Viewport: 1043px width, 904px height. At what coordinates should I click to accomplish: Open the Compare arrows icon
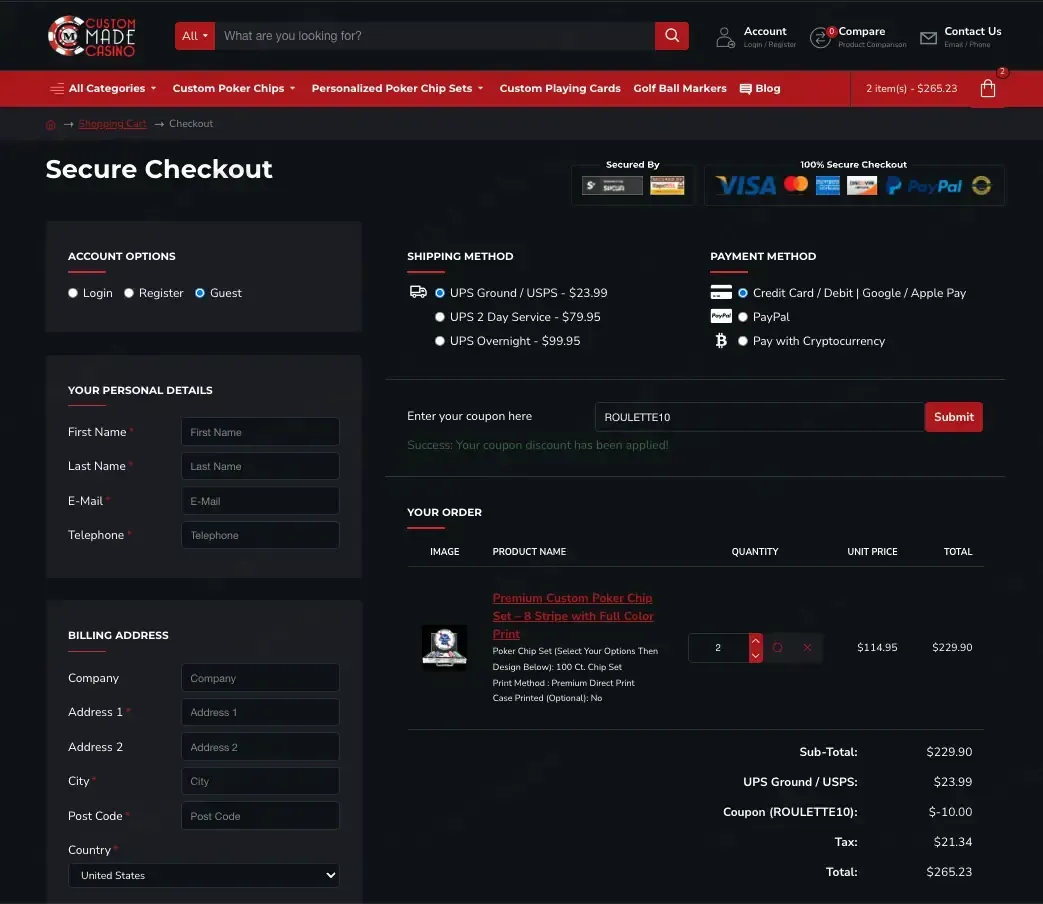(x=820, y=37)
